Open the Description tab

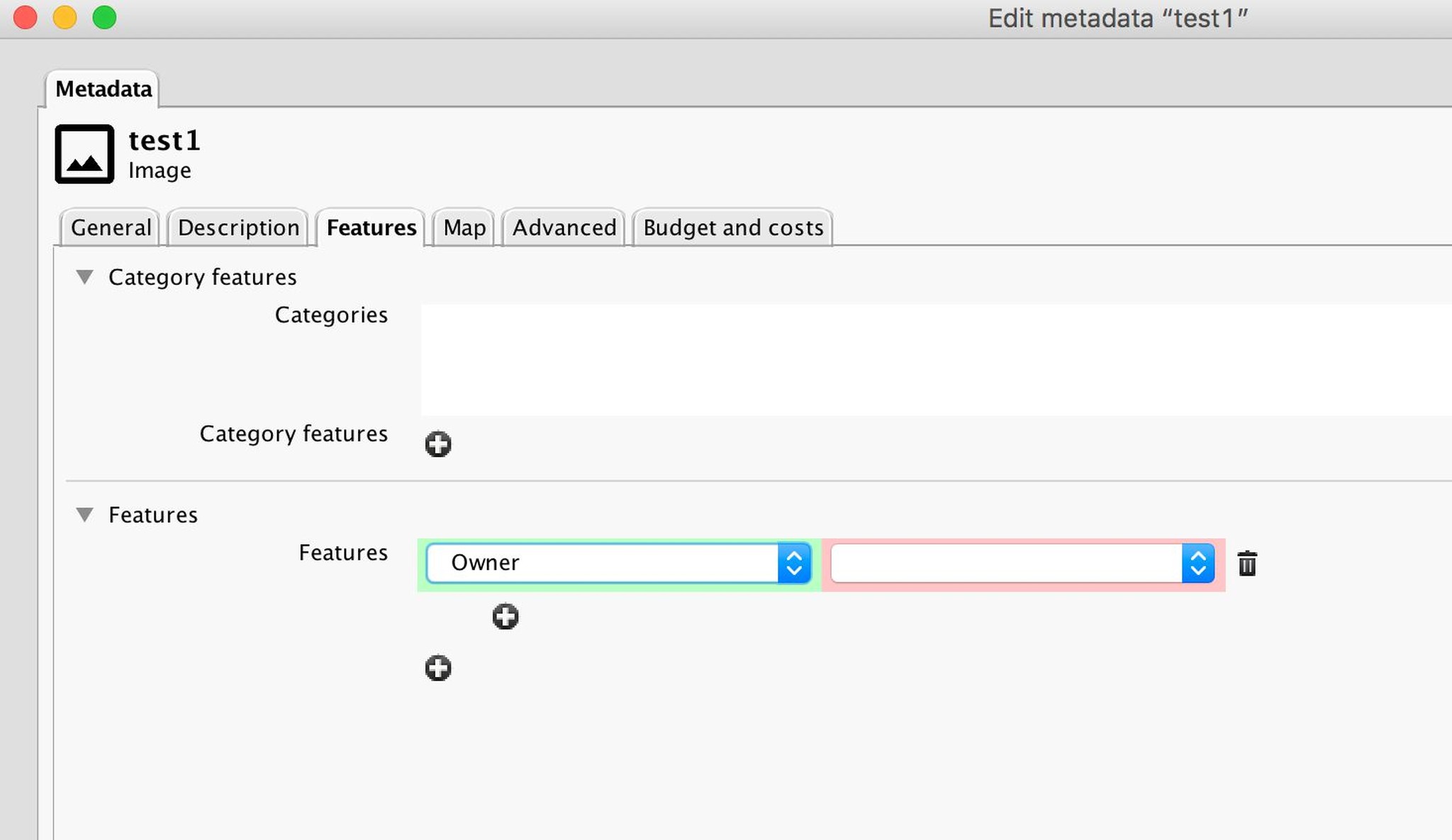pos(238,228)
